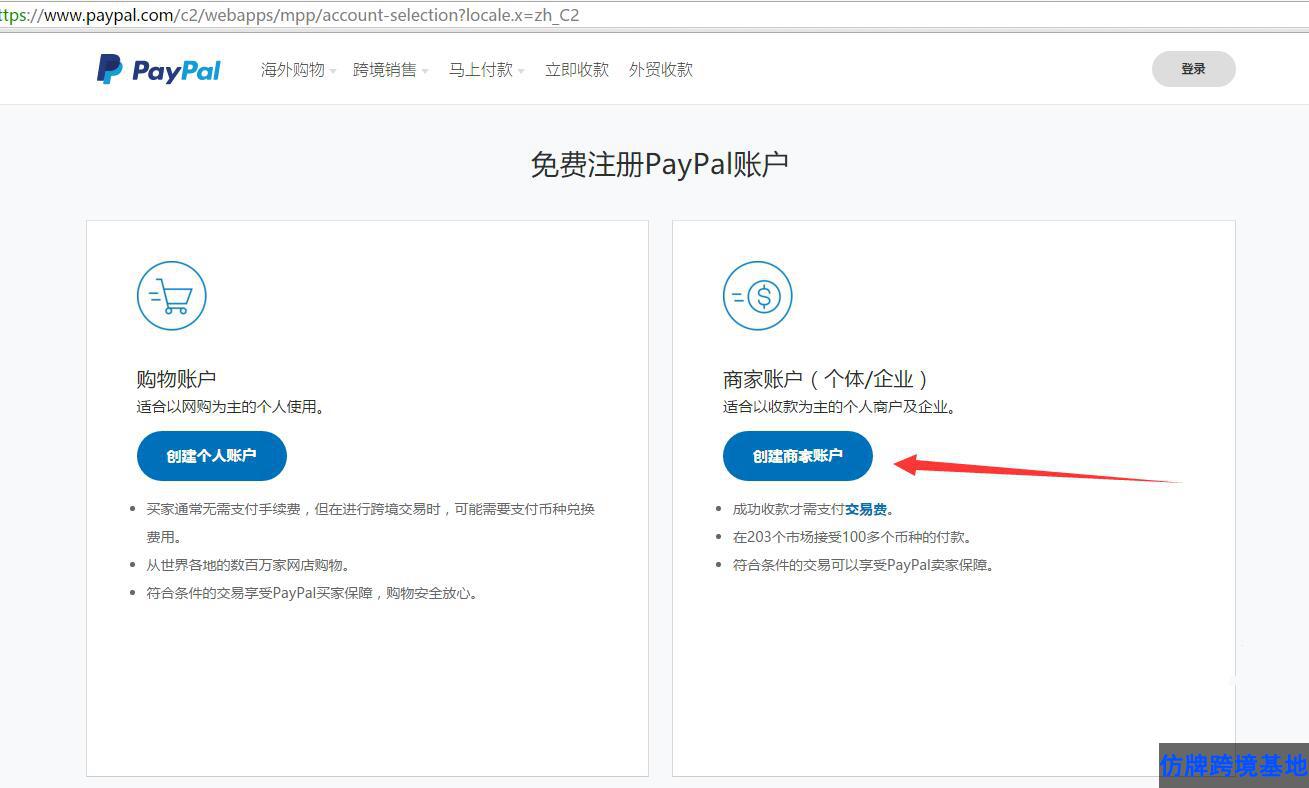Open the 外贸收款 menu item
Viewport: 1309px width, 788px height.
660,70
